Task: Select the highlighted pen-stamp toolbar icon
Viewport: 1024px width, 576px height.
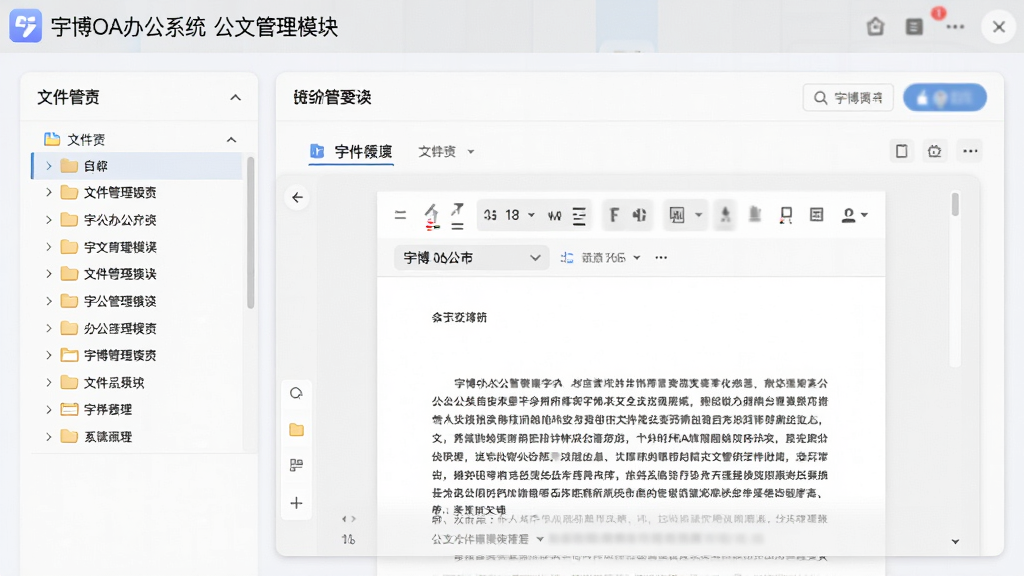Action: click(725, 215)
